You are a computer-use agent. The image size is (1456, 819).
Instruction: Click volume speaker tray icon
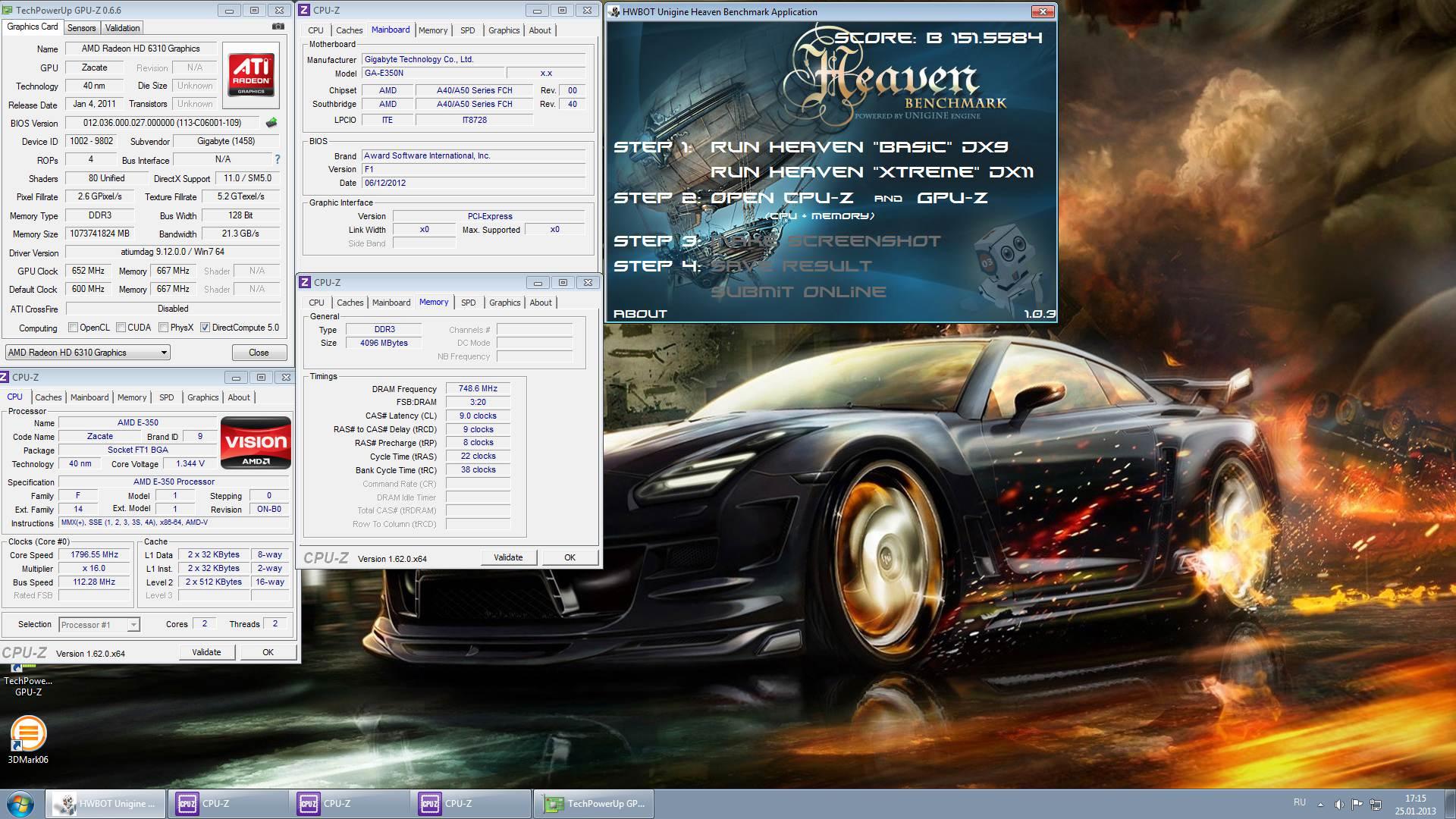click(x=1339, y=804)
